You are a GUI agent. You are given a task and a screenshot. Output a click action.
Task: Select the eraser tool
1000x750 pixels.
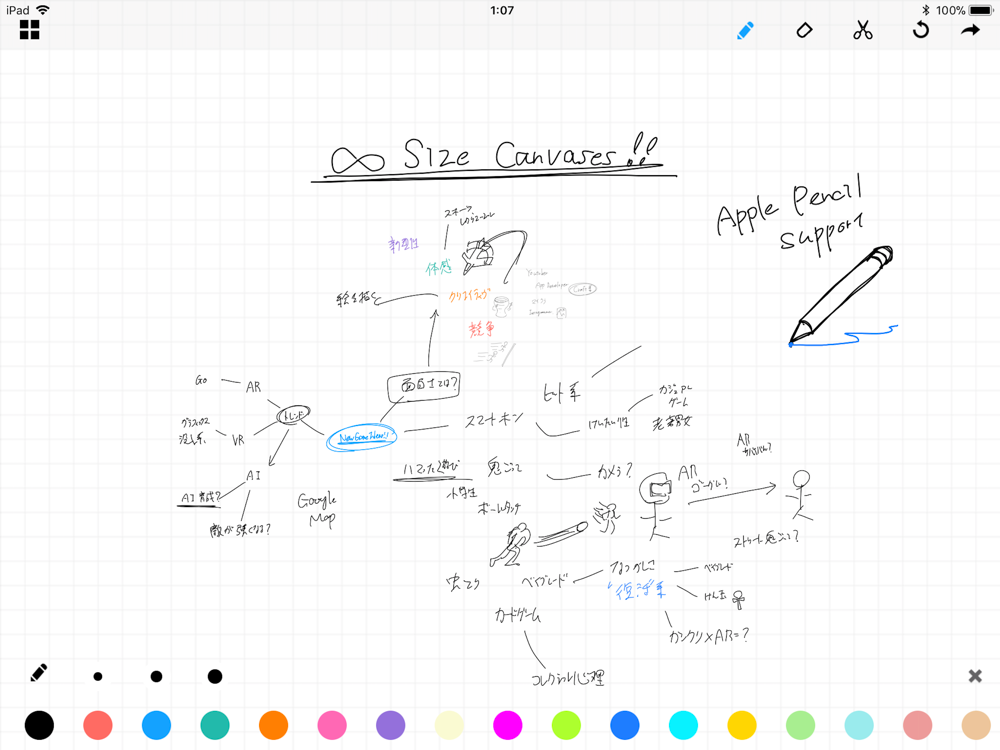click(x=804, y=30)
